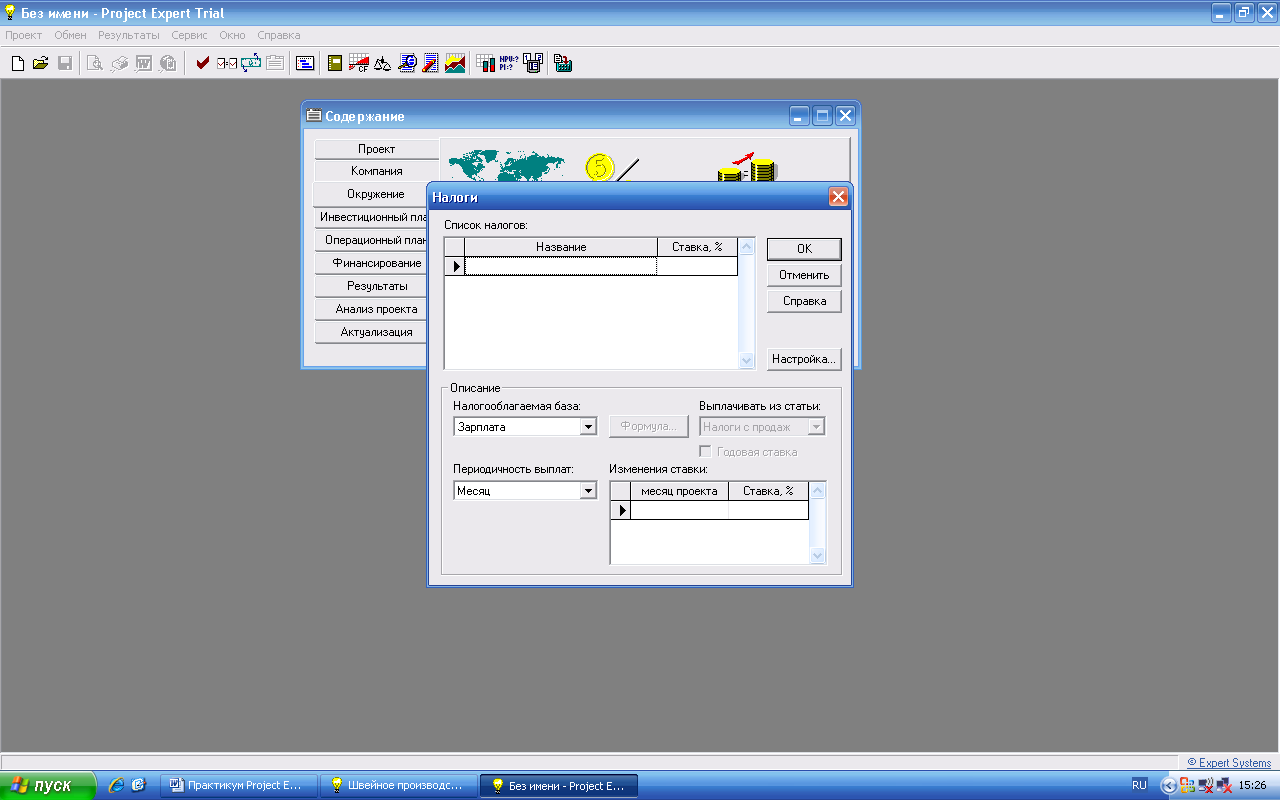Click the double-checkbox toolbar icon
This screenshot has height=800, width=1280.
[x=227, y=63]
